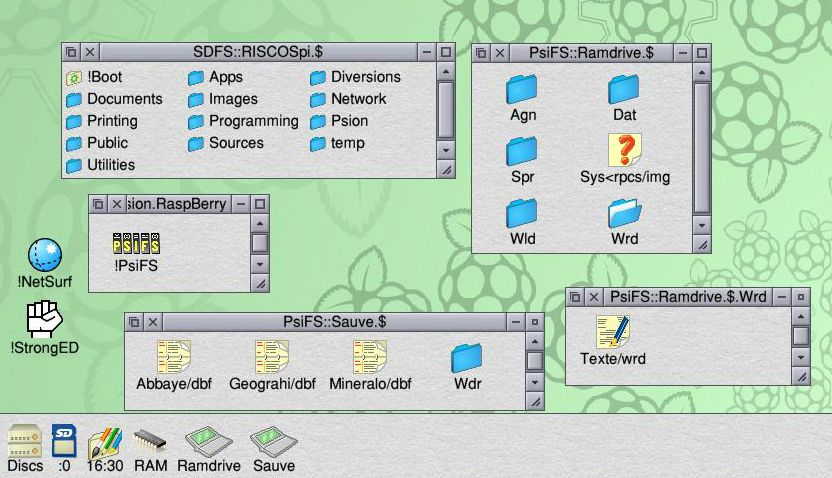
Task: Open the Mineralo/dbf database file
Action: coord(370,366)
